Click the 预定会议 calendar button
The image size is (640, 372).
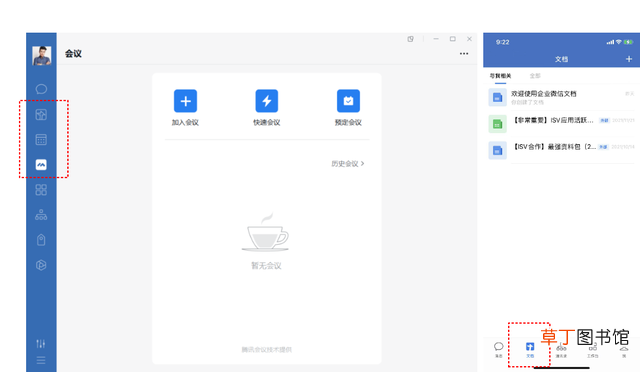348,101
